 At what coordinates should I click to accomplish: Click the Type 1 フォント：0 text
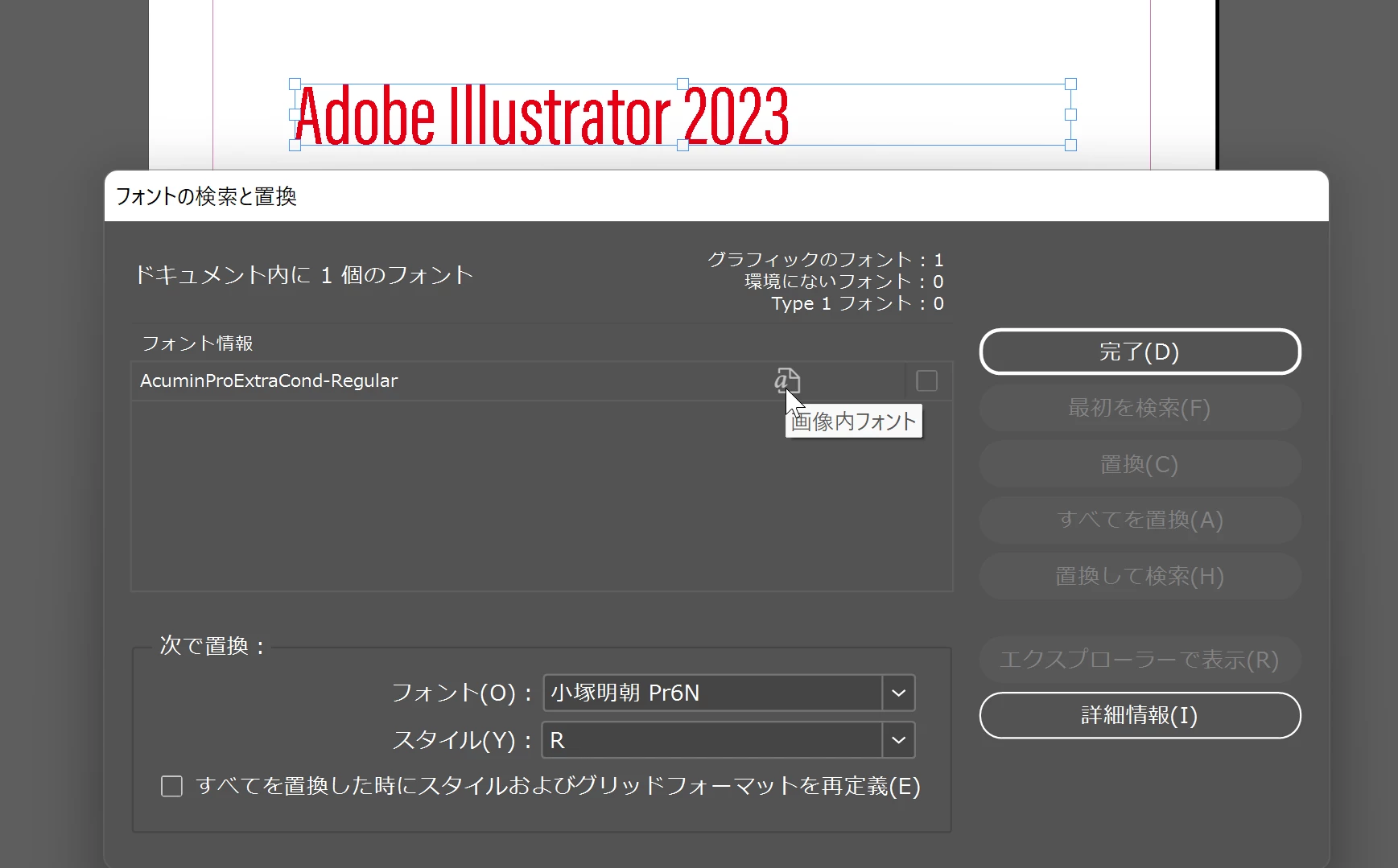point(857,303)
